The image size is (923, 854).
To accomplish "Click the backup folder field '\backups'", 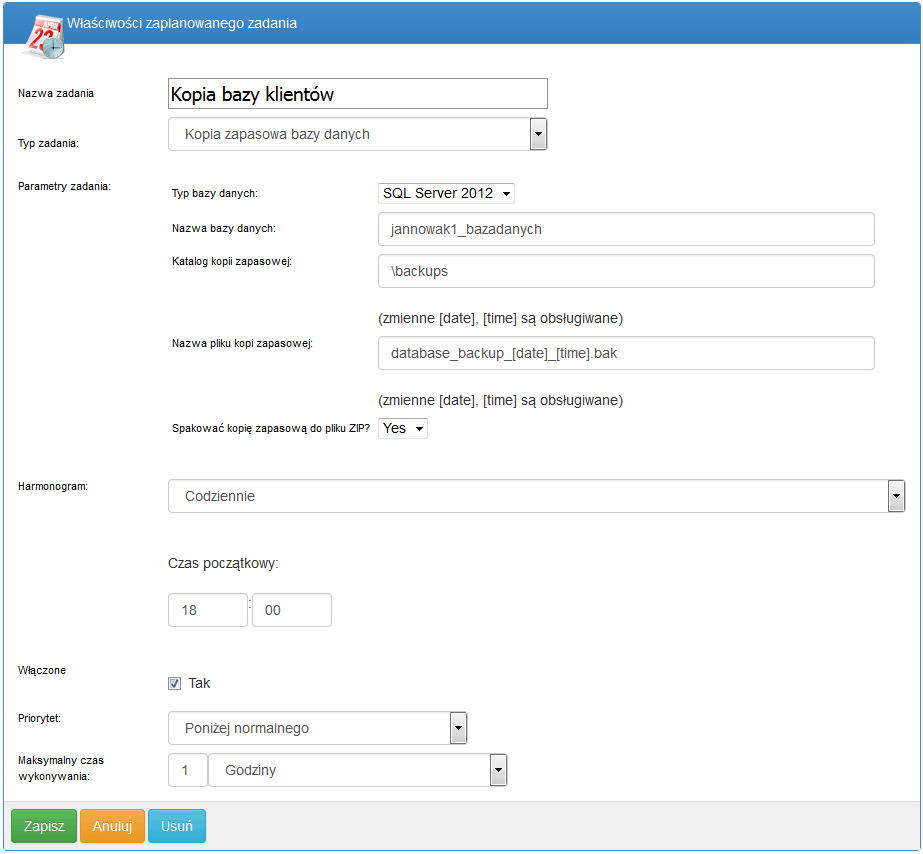I will [626, 271].
